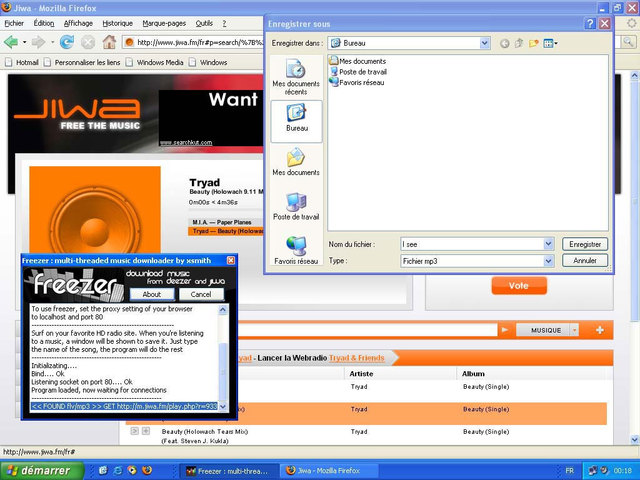Click the Firefox Forward arrow button

tap(38, 42)
